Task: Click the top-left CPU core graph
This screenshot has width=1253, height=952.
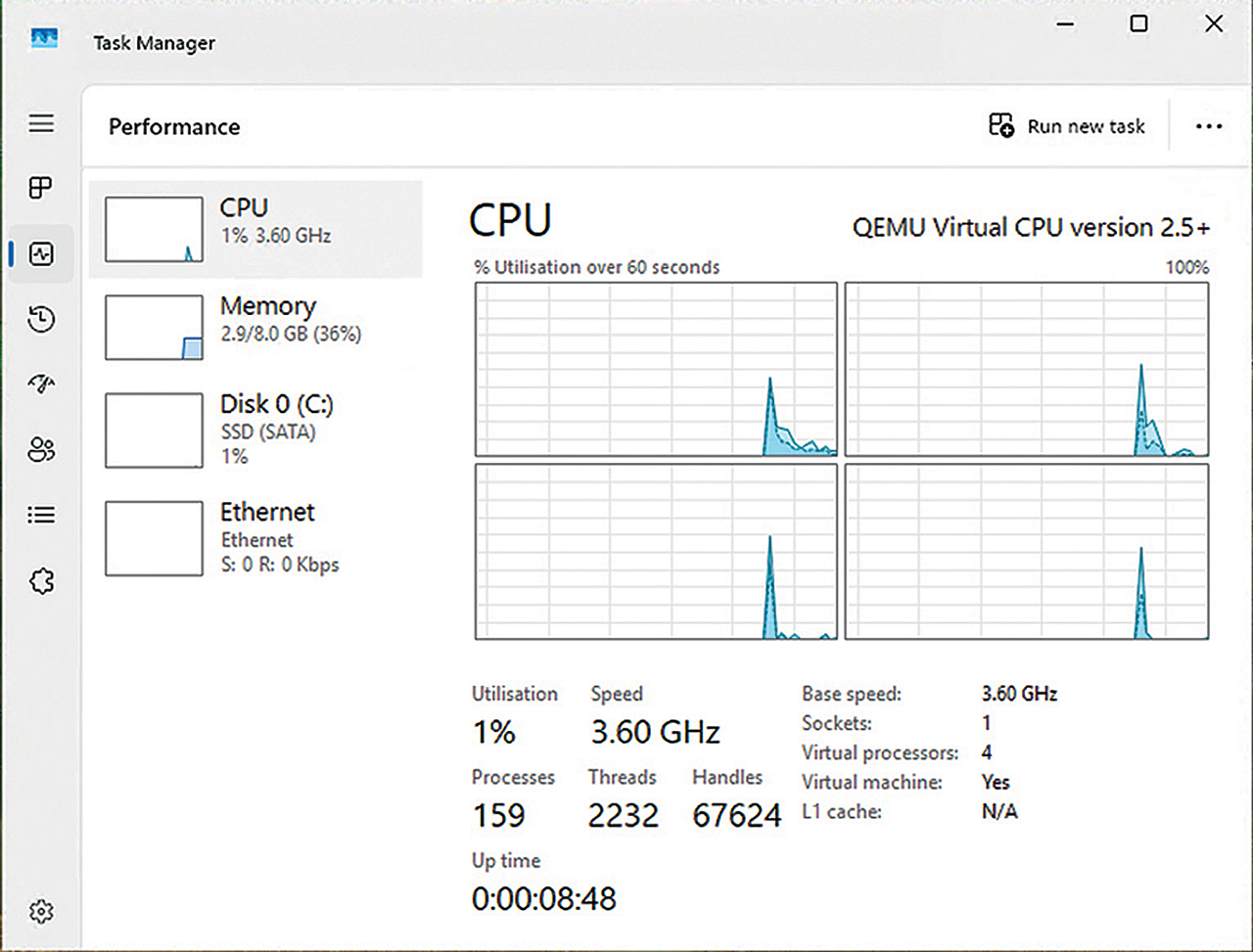Action: point(656,369)
